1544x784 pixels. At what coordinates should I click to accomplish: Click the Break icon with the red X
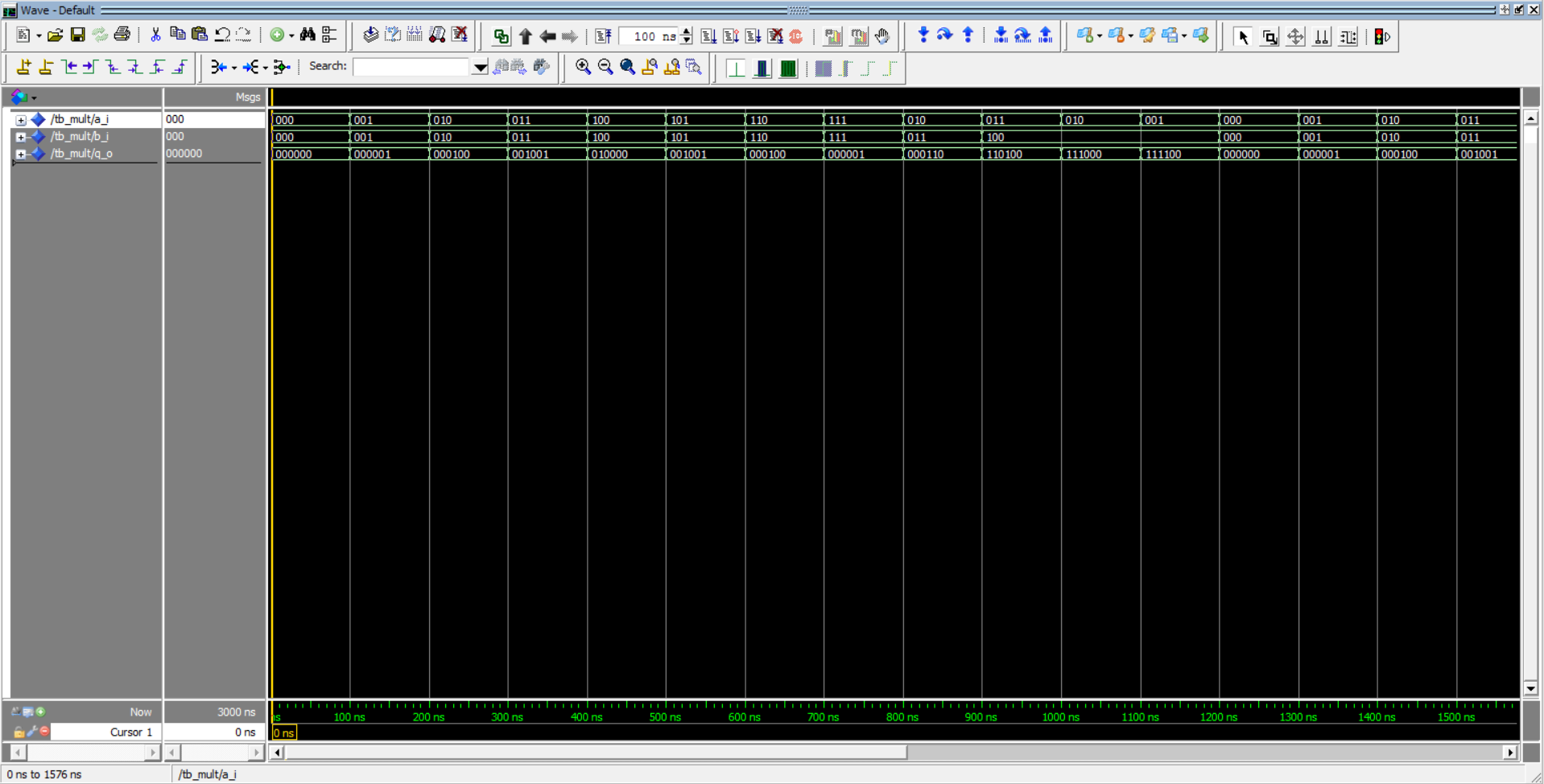[774, 36]
